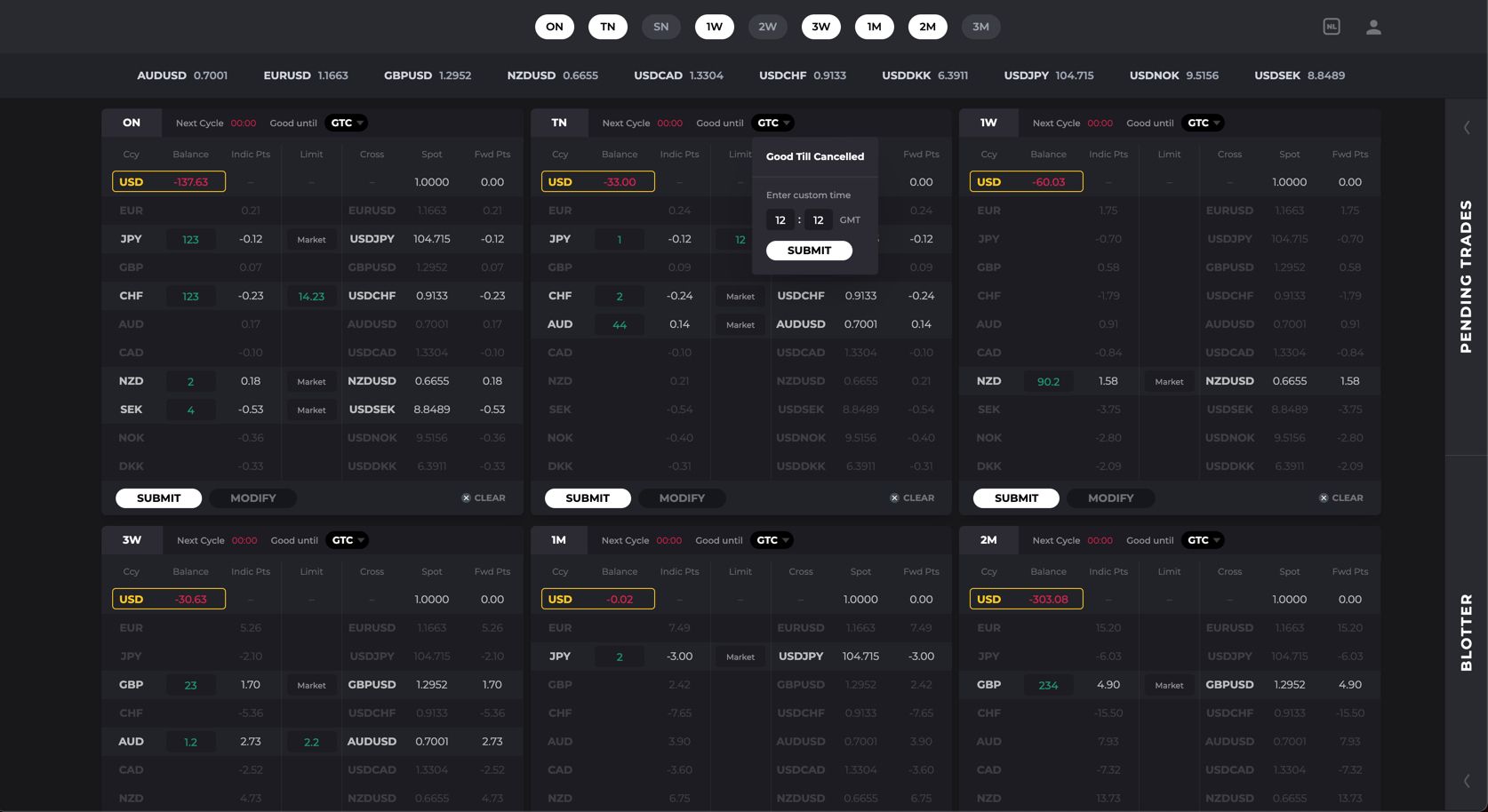1488x812 pixels.
Task: Submit the custom time in popup
Action: click(809, 251)
